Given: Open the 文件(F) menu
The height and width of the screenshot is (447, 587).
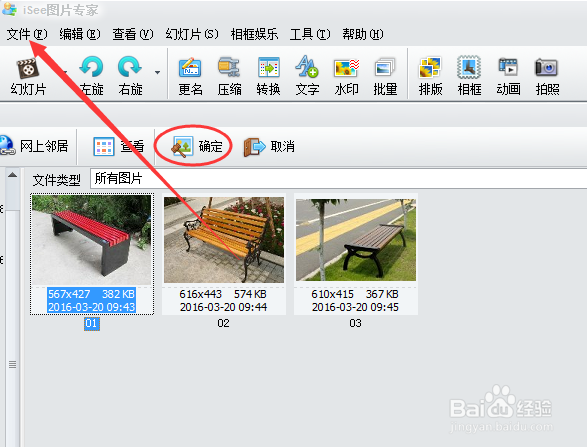Looking at the screenshot, I should pyautogui.click(x=27, y=34).
